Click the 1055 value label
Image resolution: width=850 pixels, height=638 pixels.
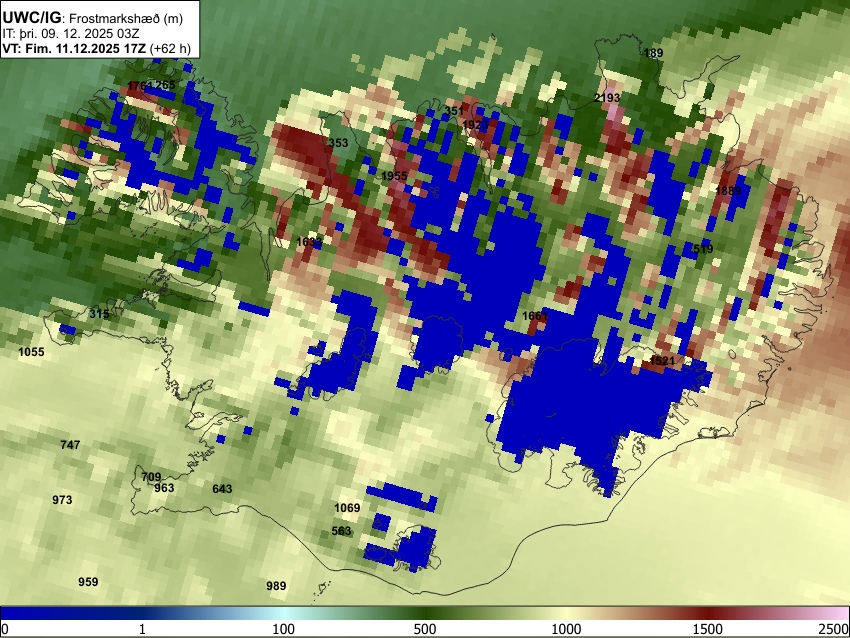click(x=31, y=352)
